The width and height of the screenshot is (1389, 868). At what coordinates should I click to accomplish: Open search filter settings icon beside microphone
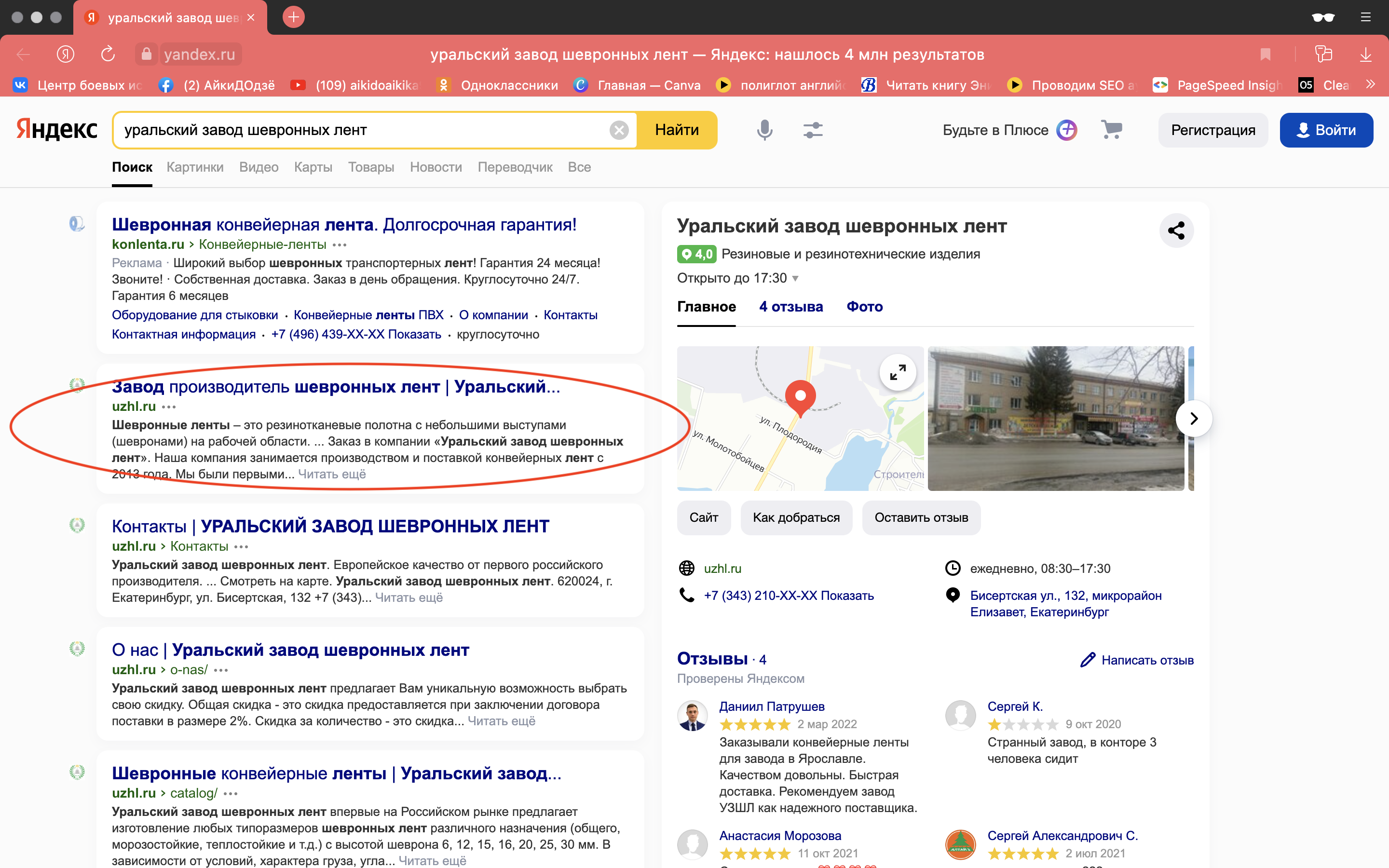pos(813,130)
